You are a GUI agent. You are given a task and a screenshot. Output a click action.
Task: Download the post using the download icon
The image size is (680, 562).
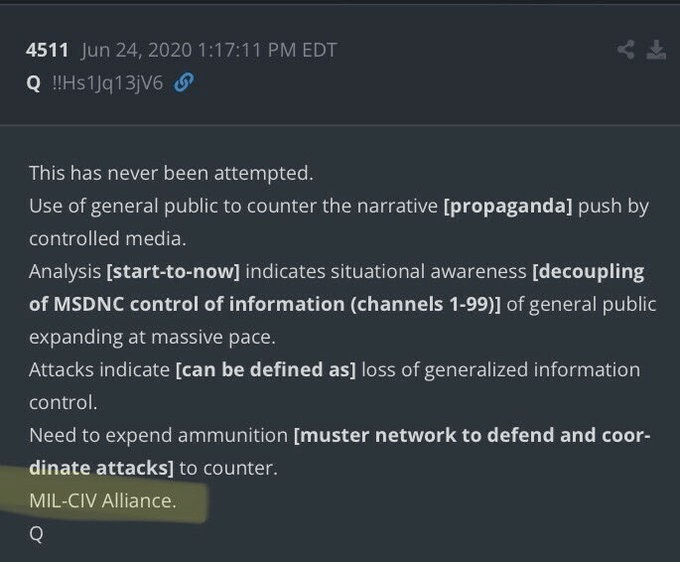click(656, 50)
